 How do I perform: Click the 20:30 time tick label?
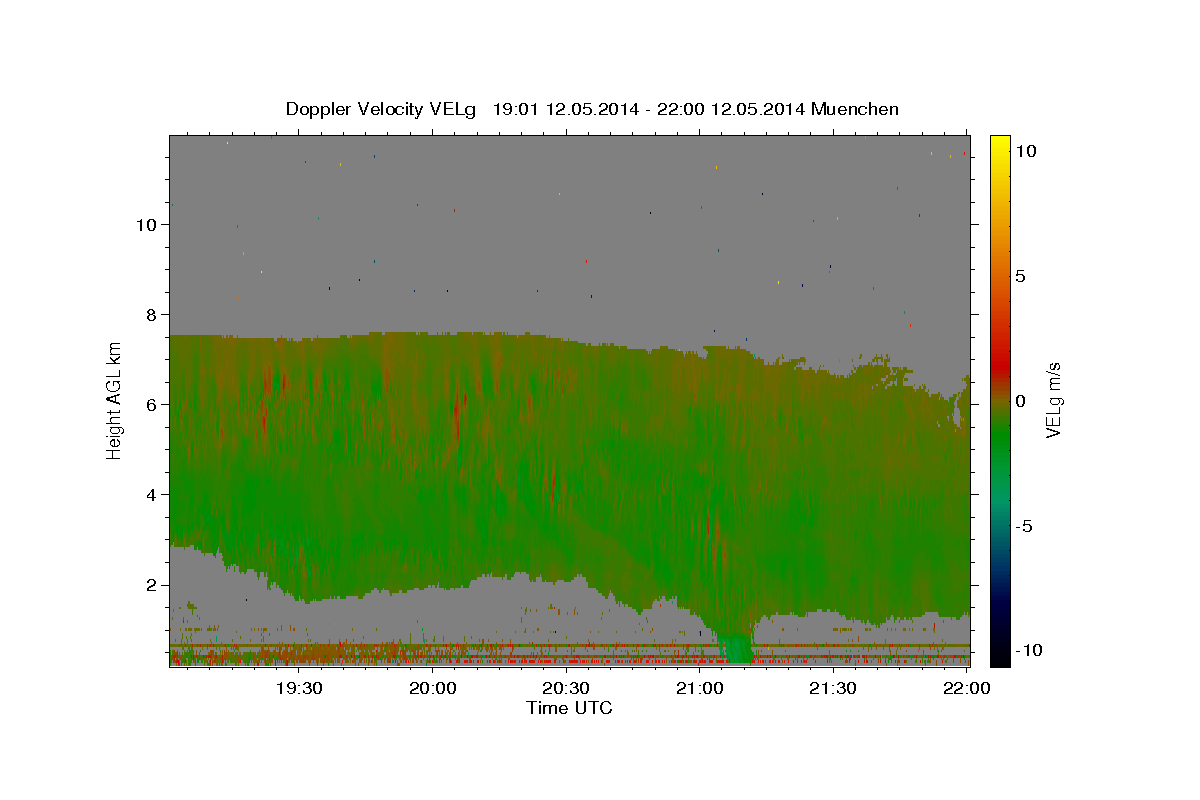pyautogui.click(x=566, y=688)
